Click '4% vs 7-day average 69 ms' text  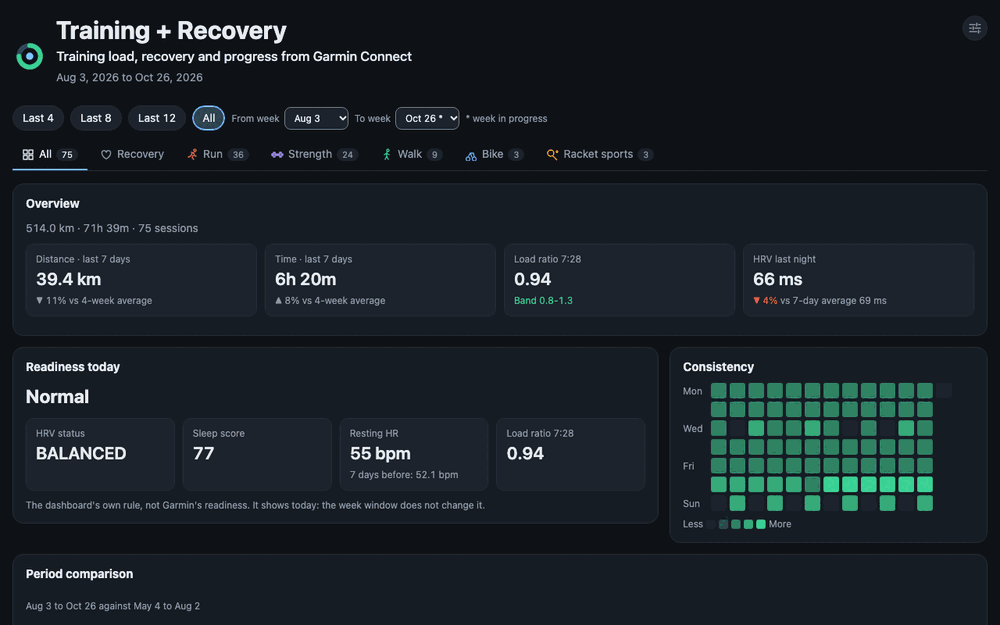click(824, 300)
